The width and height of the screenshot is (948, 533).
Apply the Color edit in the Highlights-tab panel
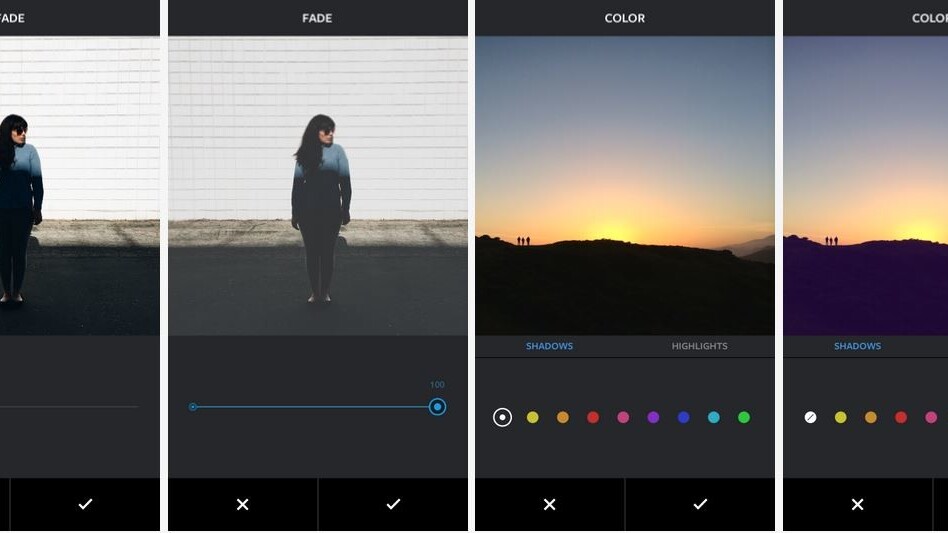(700, 505)
